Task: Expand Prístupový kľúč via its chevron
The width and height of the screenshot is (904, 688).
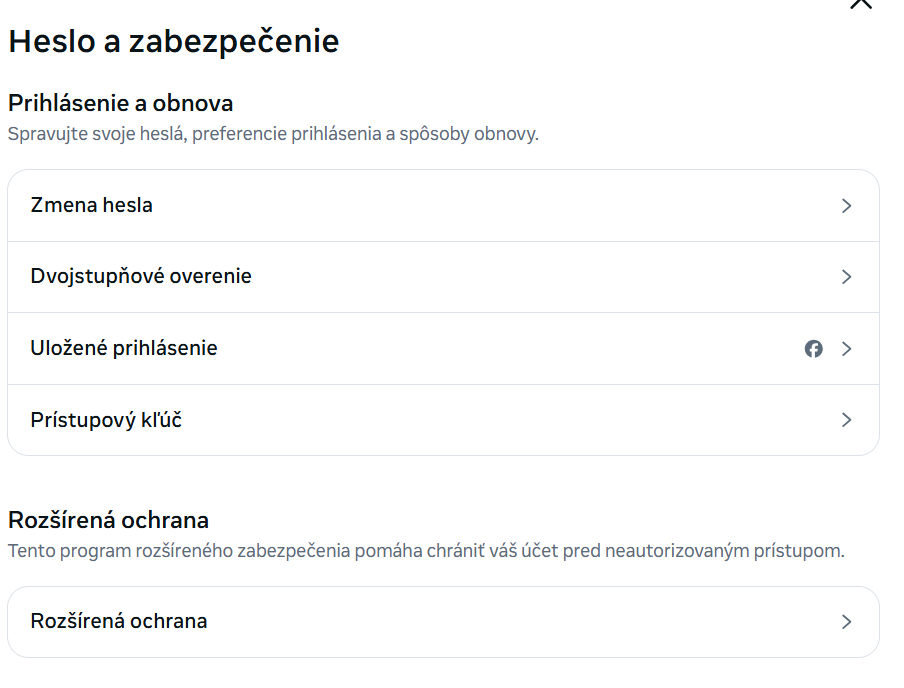Action: click(x=847, y=420)
